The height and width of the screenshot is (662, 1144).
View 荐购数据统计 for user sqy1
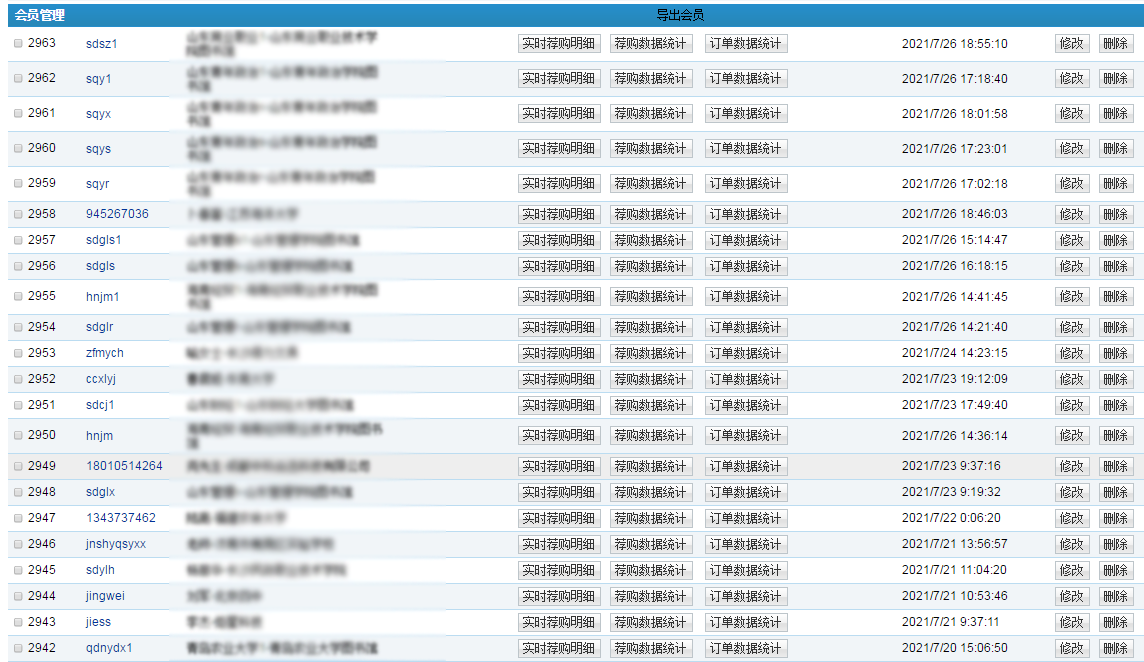(x=650, y=79)
